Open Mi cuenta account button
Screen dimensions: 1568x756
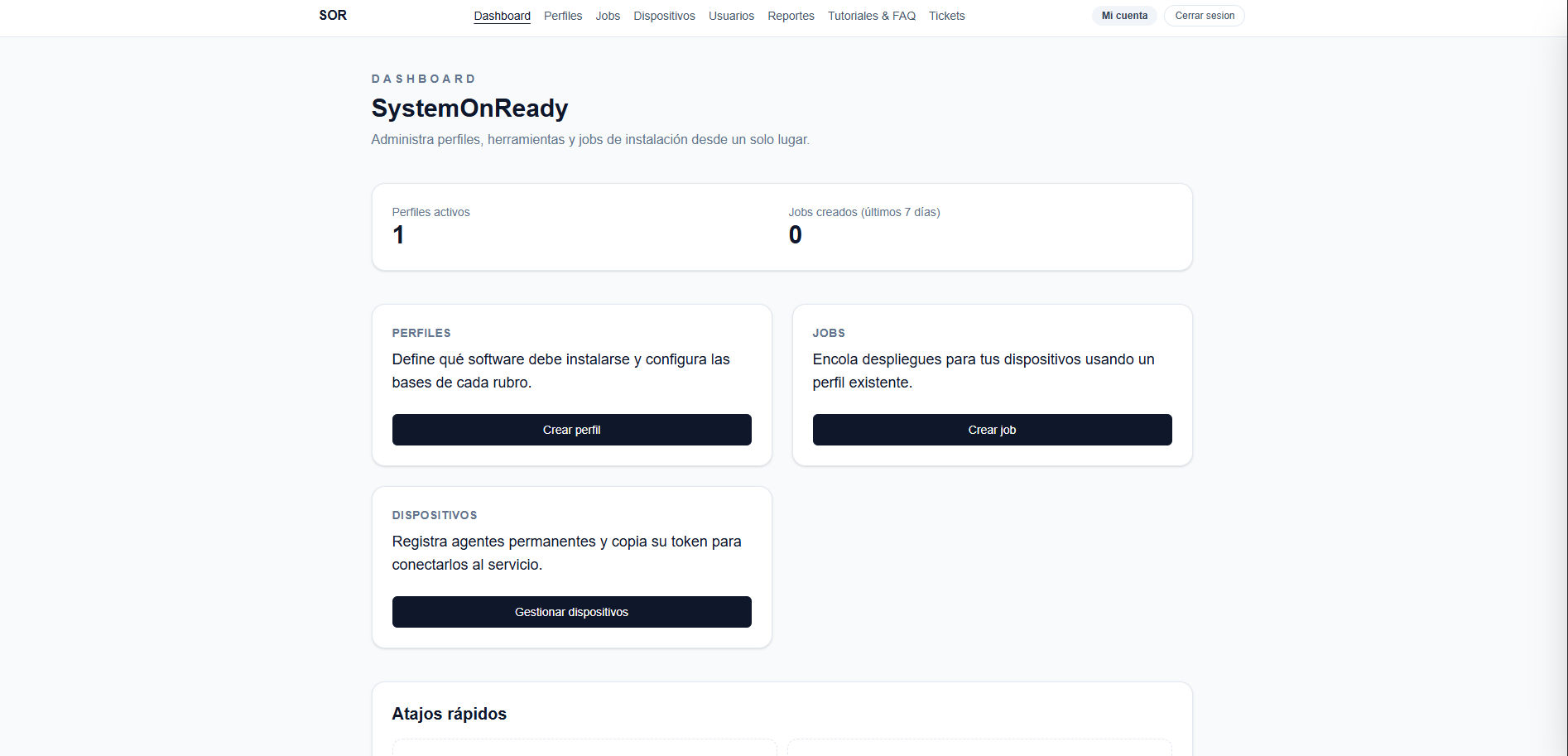coord(1124,16)
